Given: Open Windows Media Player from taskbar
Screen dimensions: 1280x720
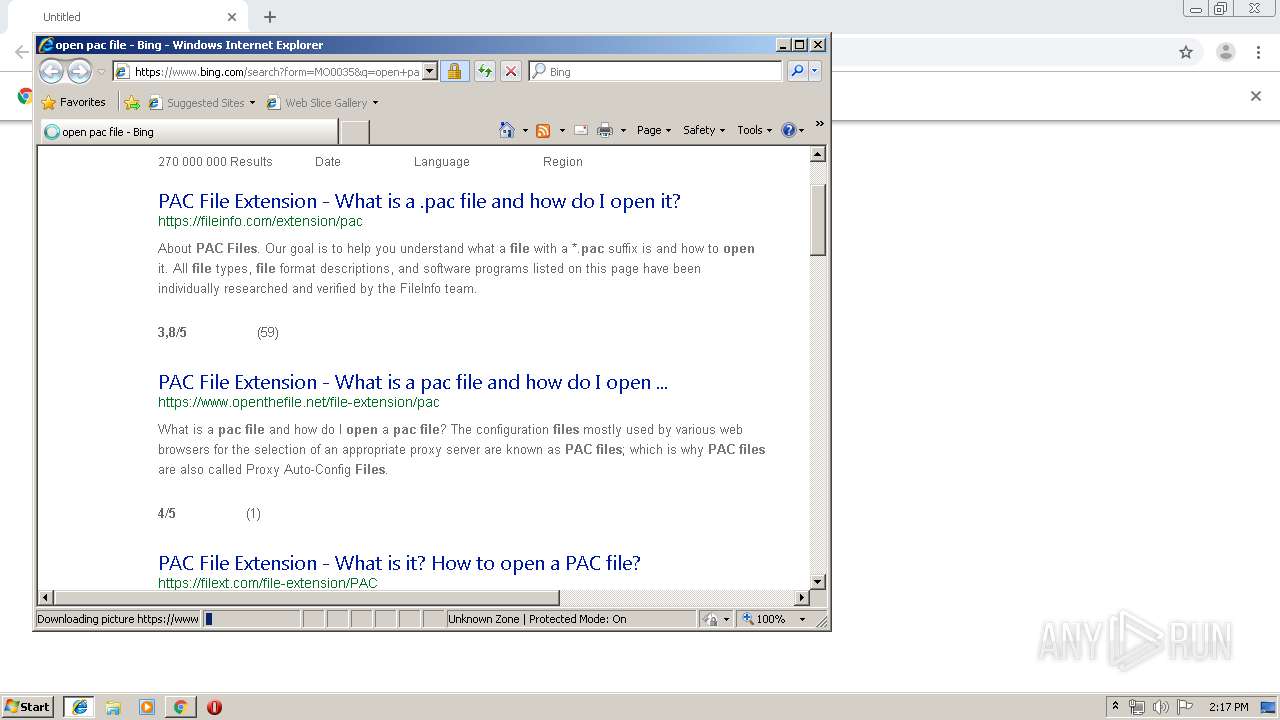Looking at the screenshot, I should (x=147, y=707).
